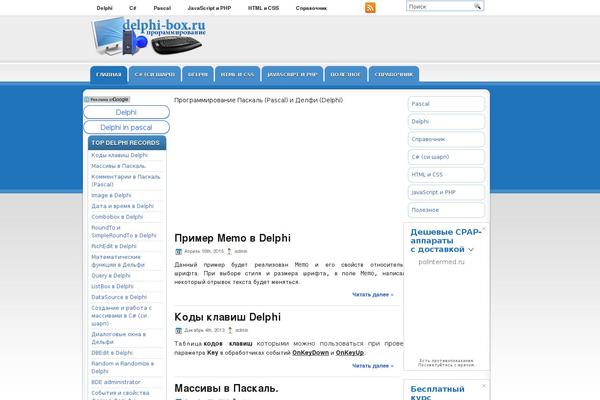Open Query в Delphi sidebar link
This screenshot has height=400, width=600.
point(111,276)
